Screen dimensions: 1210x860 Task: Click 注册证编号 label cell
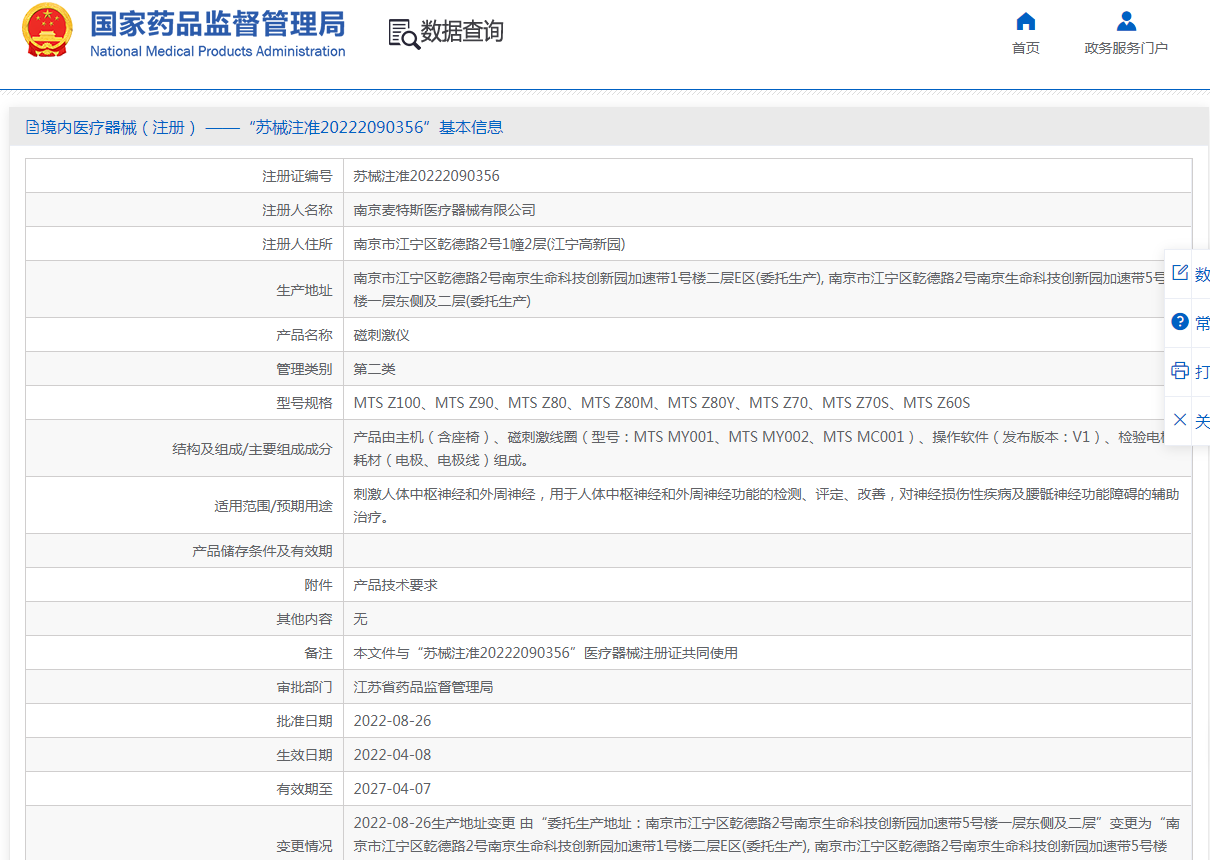(x=185, y=176)
